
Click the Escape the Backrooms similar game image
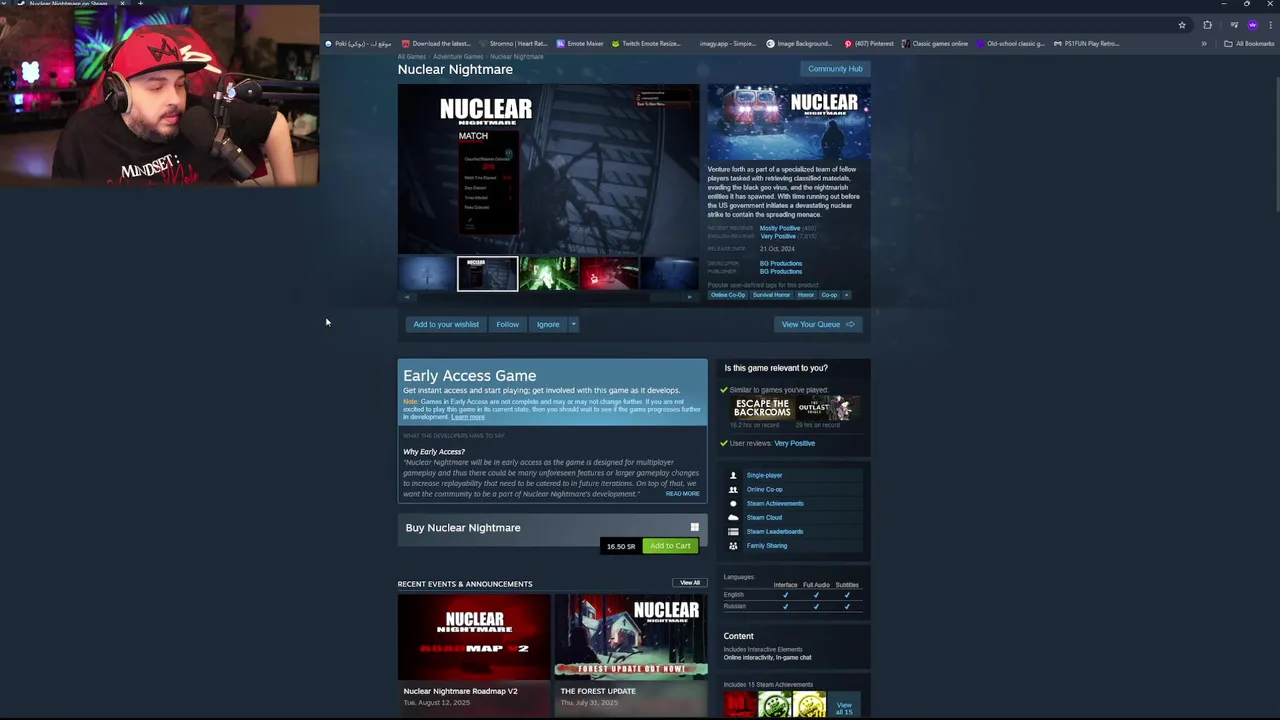762,408
